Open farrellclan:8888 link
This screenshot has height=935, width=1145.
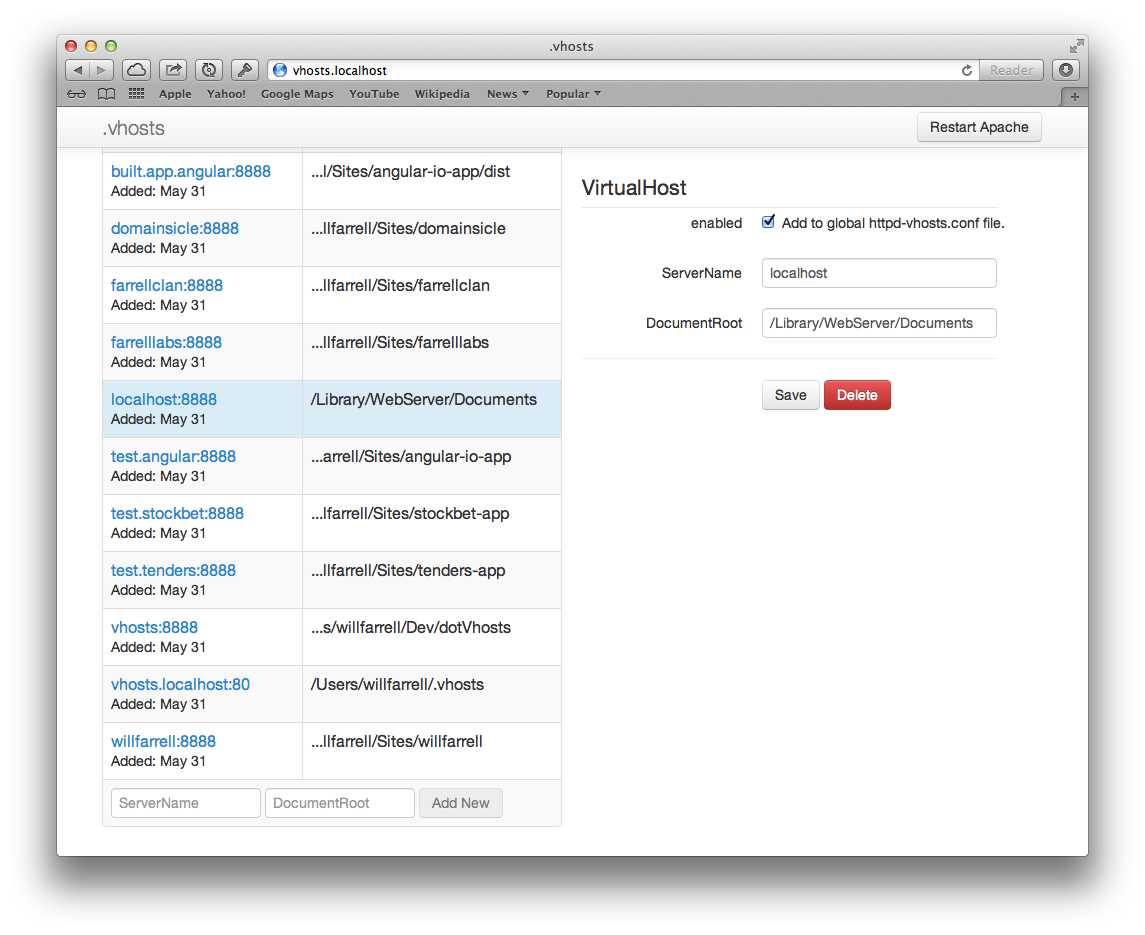[166, 285]
